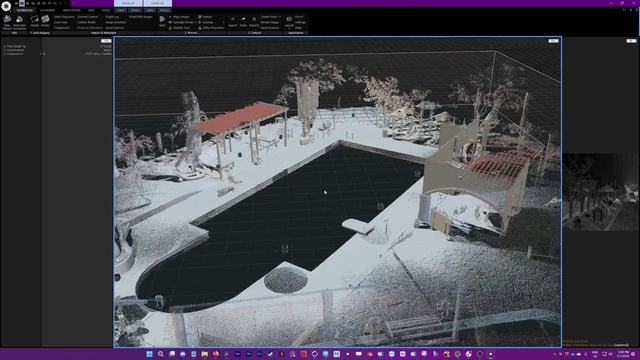The height and width of the screenshot is (360, 640).
Task: Open the view dropdown in the left panel
Action: (106, 41)
